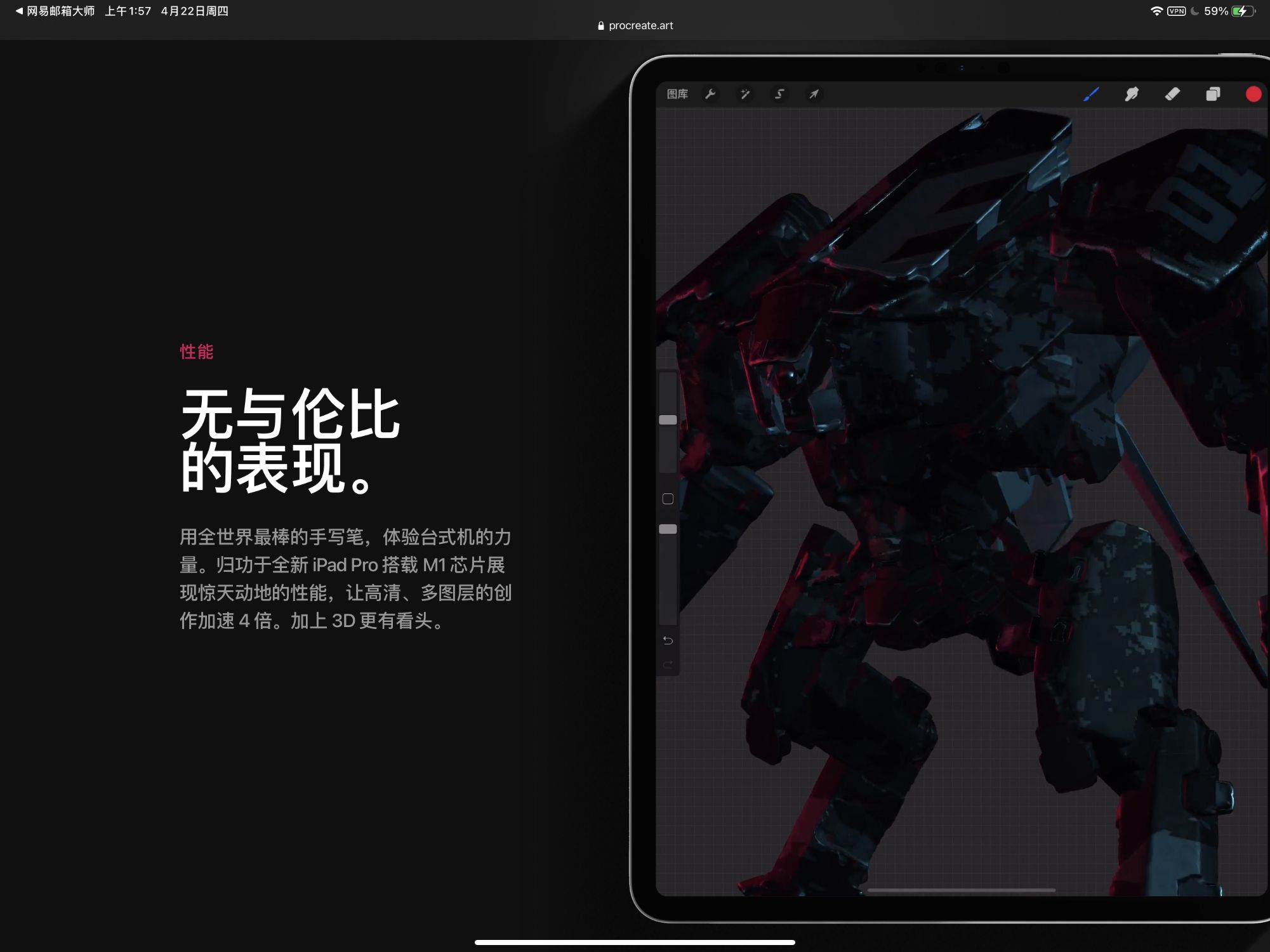This screenshot has width=1270, height=952.
Task: Open the Actions wrench menu
Action: pyautogui.click(x=710, y=94)
